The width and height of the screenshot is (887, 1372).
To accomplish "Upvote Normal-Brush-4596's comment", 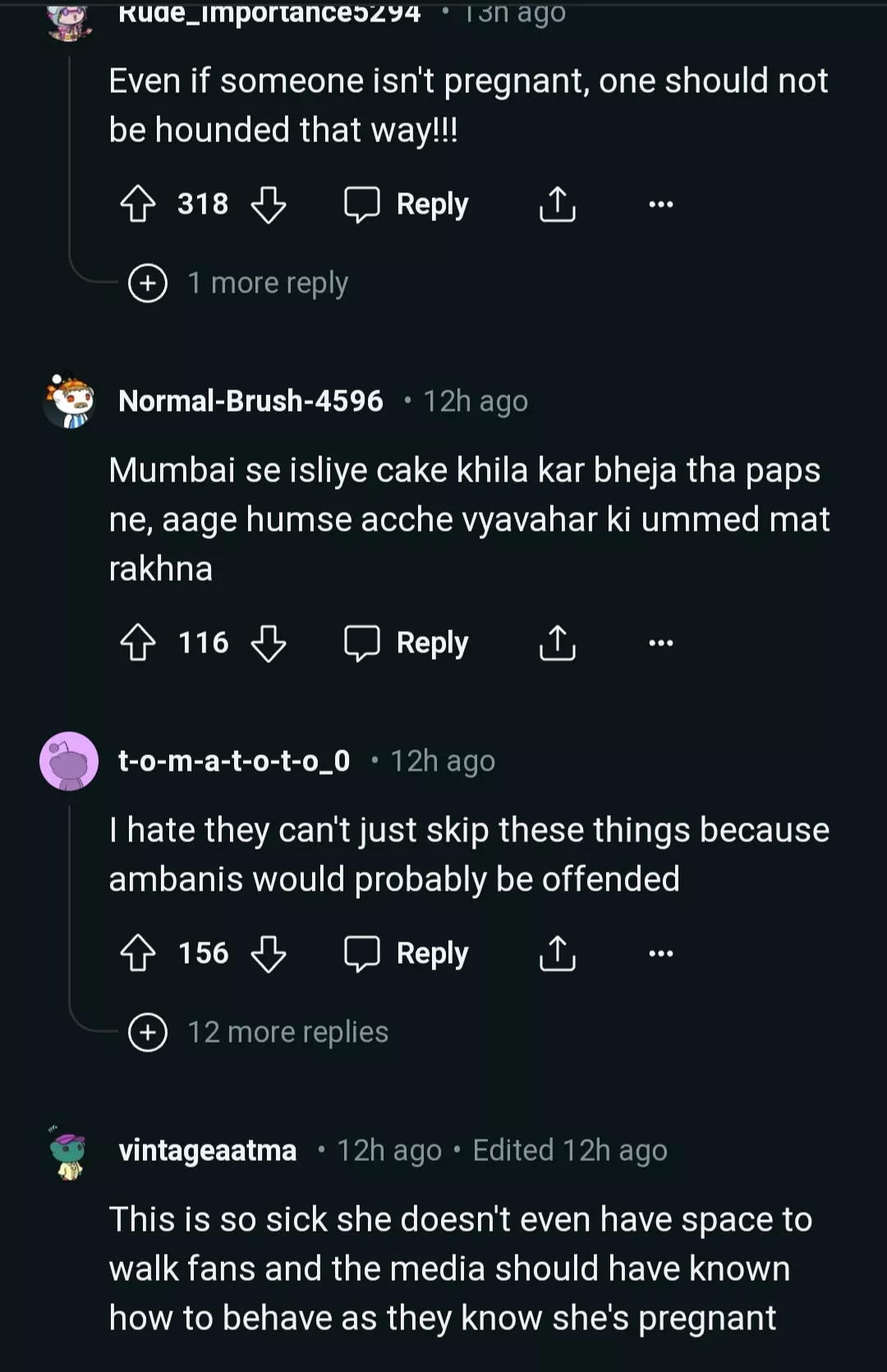I will [138, 642].
